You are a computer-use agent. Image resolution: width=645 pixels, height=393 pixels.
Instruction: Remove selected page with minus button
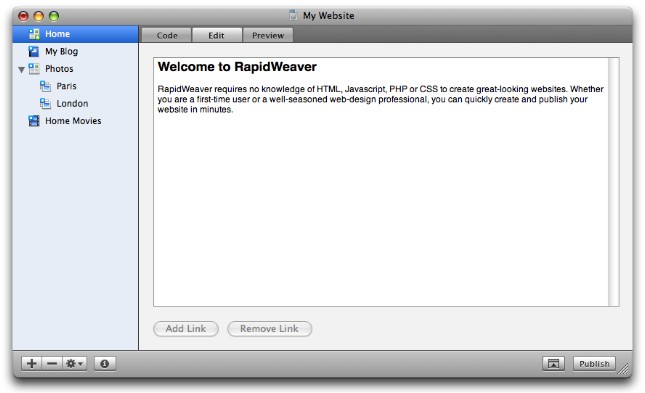(52, 363)
